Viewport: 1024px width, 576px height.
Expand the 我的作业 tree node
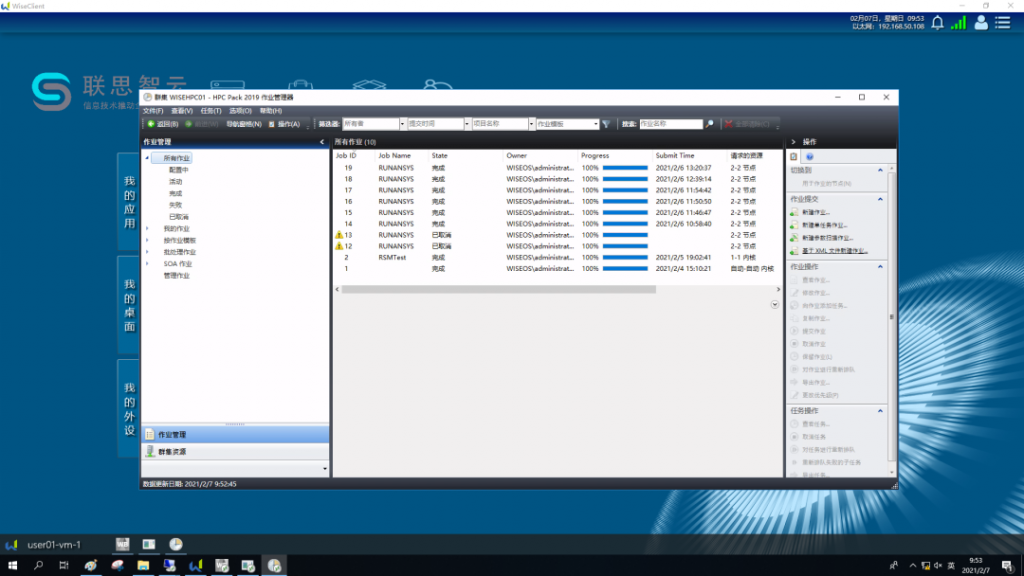tap(148, 229)
